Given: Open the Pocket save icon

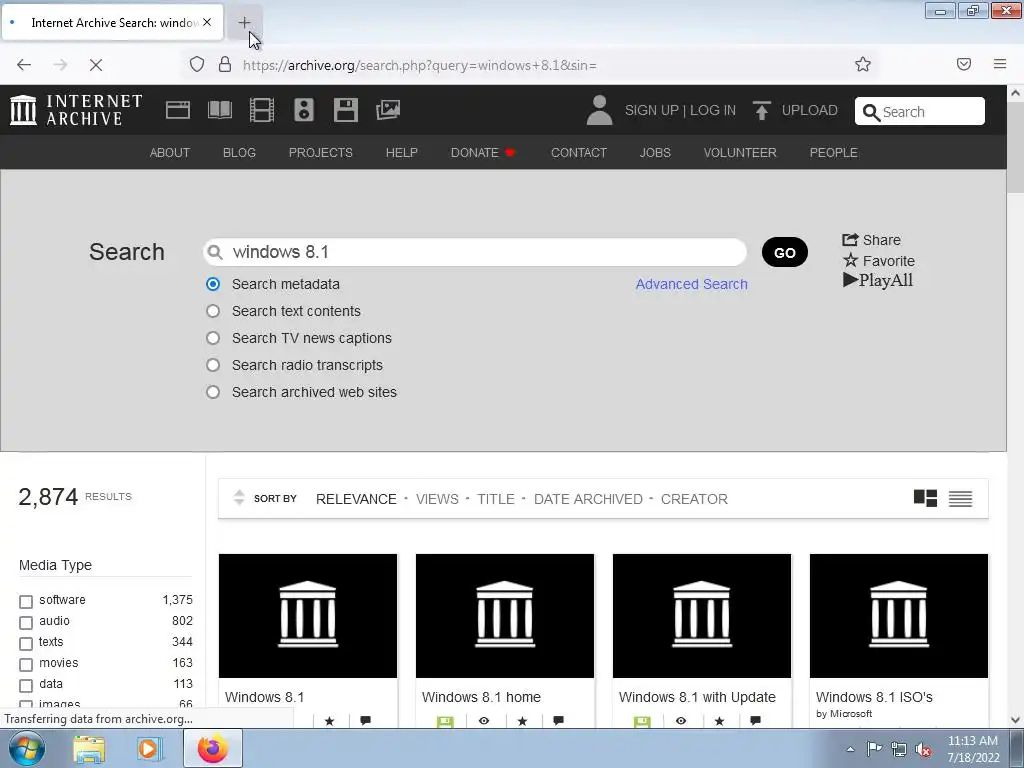Looking at the screenshot, I should coord(963,64).
